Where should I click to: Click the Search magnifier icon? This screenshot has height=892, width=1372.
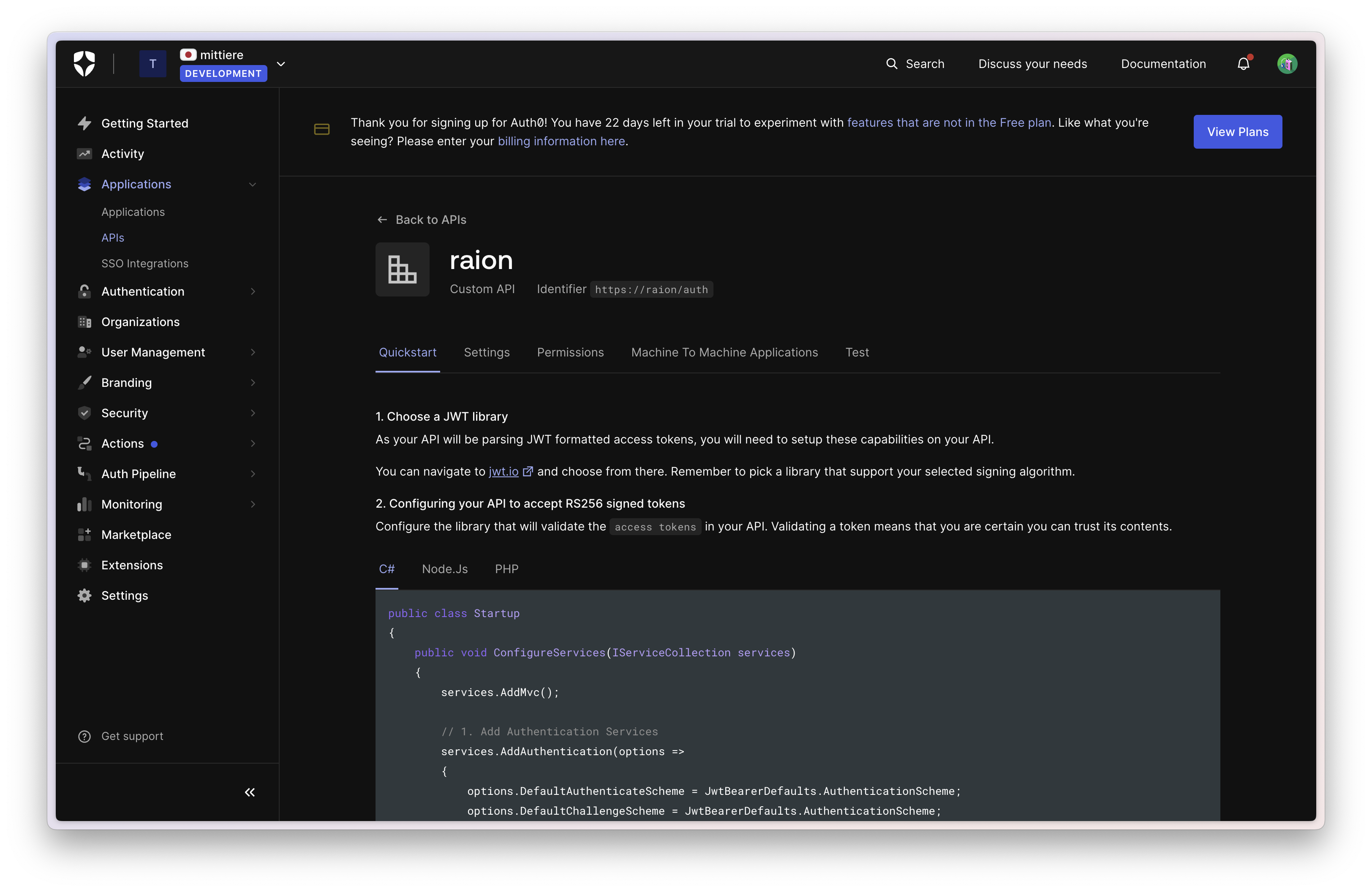tap(891, 63)
